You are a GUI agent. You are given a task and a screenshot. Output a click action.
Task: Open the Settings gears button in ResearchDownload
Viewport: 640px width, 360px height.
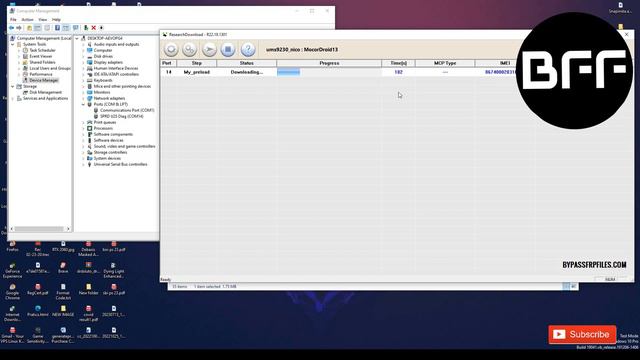tap(189, 49)
